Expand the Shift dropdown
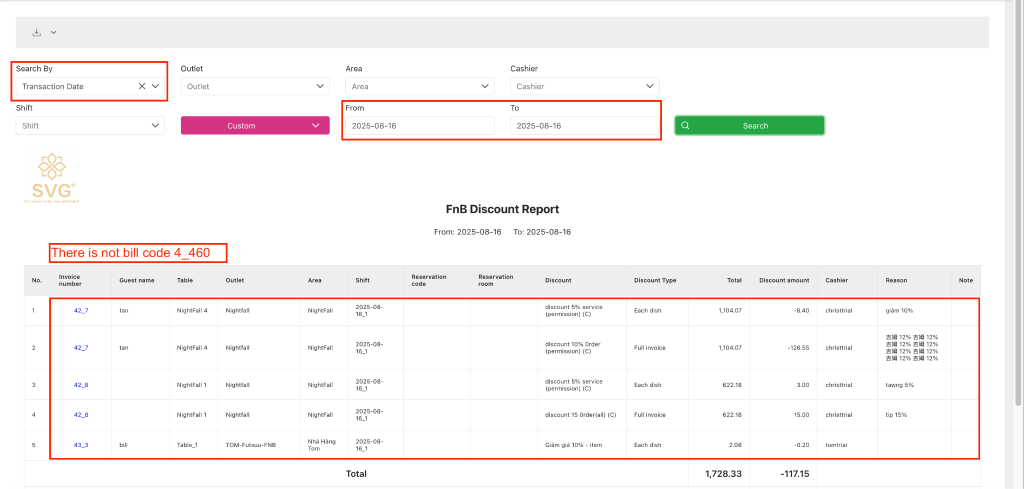Image resolution: width=1024 pixels, height=489 pixels. 89,126
